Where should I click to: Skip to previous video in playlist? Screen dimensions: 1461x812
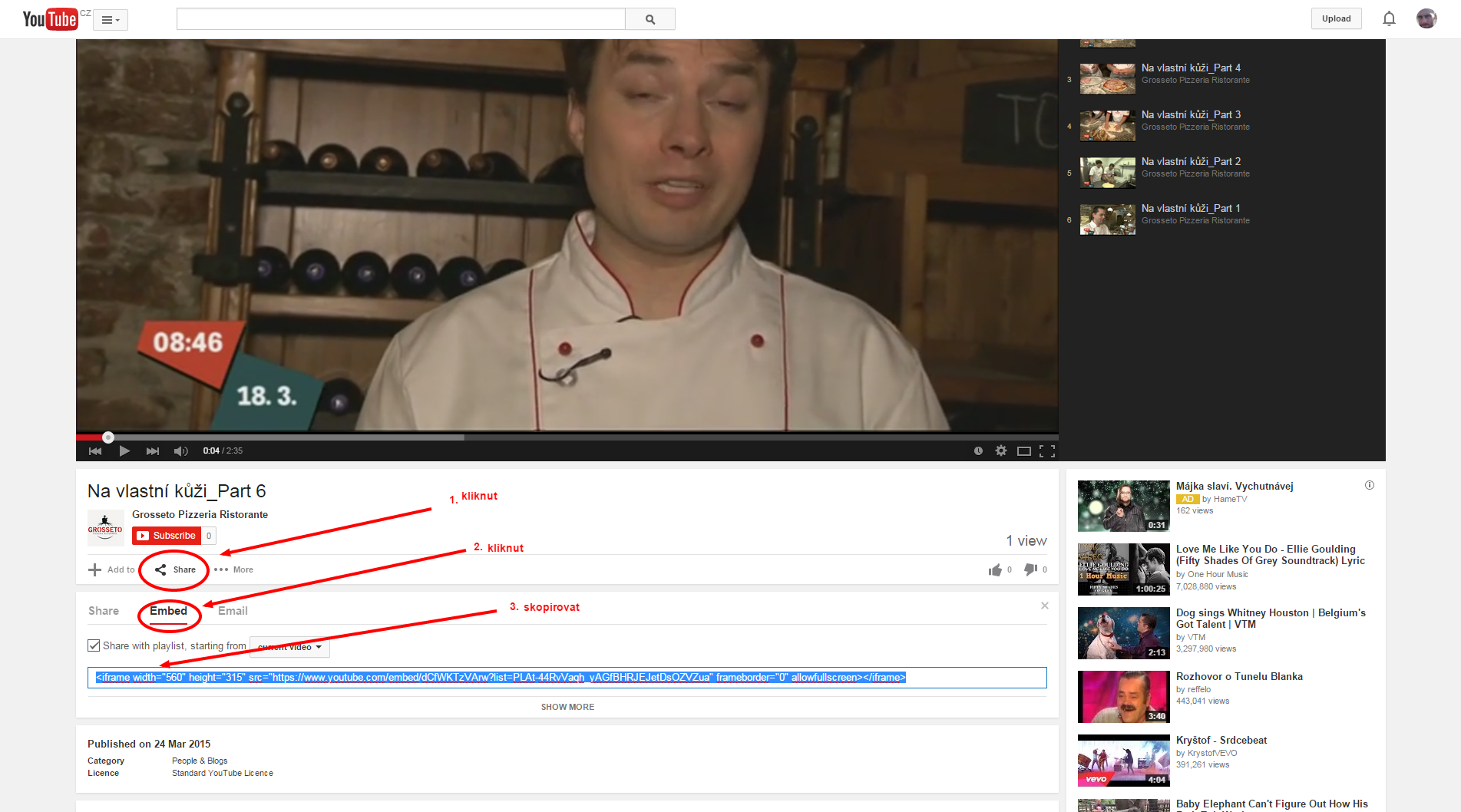(x=95, y=451)
